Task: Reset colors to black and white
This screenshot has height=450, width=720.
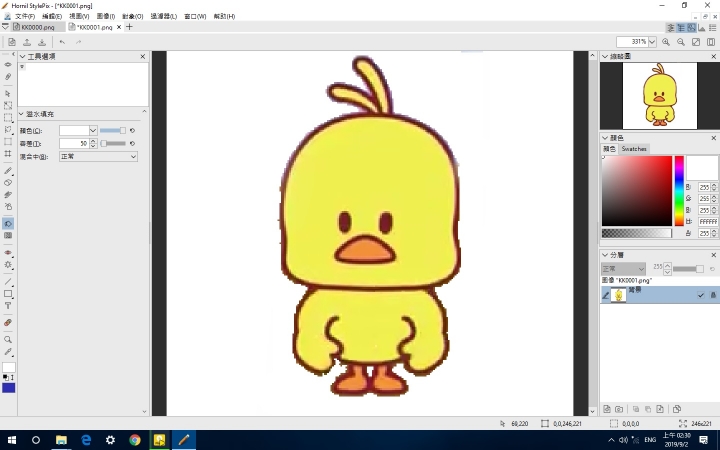Action: (x=5, y=377)
